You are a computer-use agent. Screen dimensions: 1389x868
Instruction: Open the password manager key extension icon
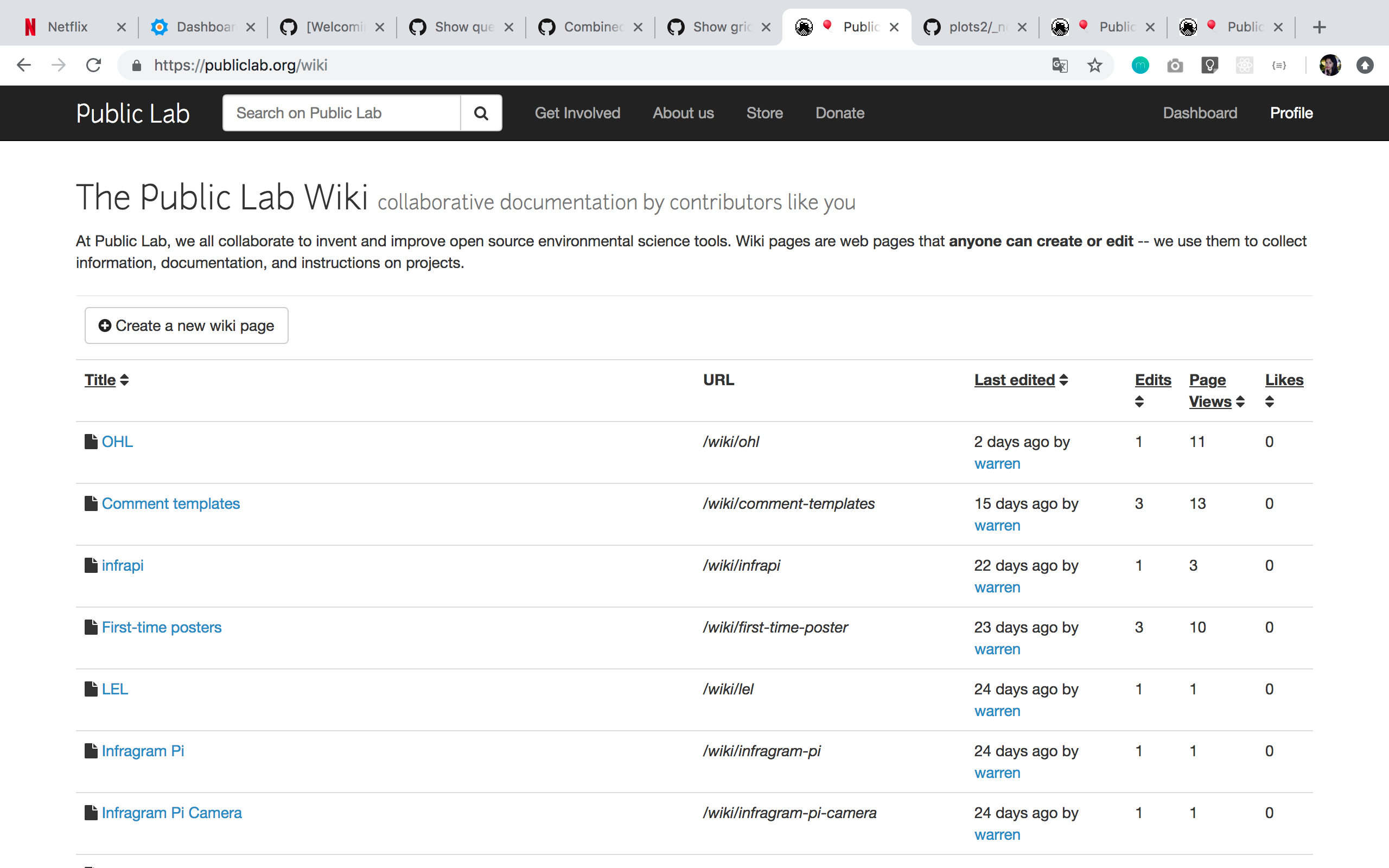pyautogui.click(x=1210, y=65)
